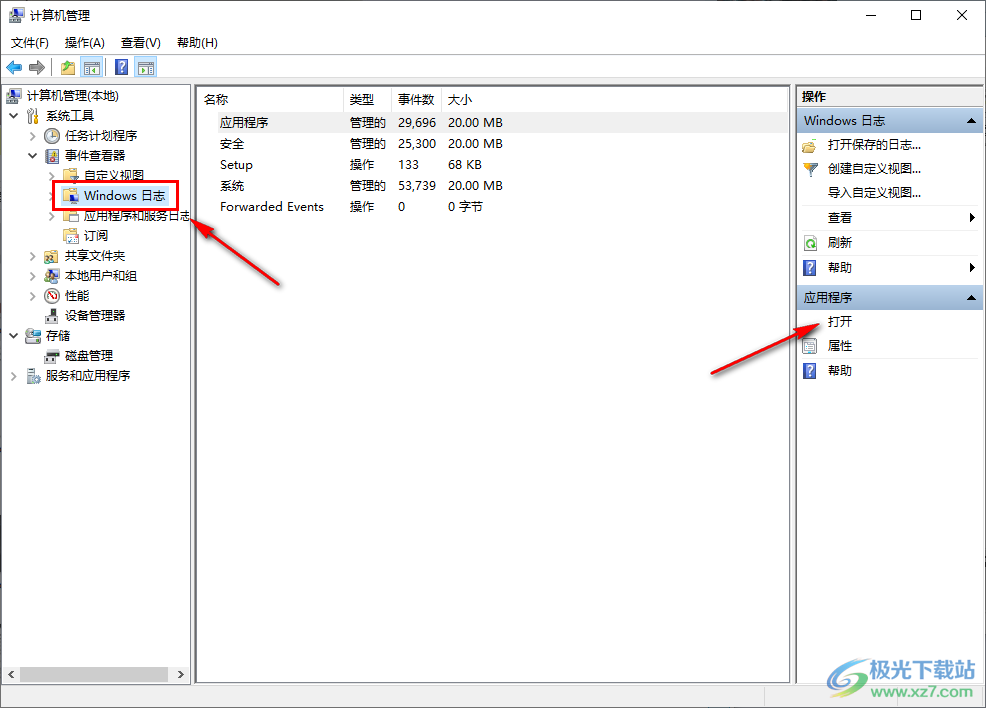The image size is (986, 708).
Task: Select the Windows 日志 tree item
Action: point(125,196)
